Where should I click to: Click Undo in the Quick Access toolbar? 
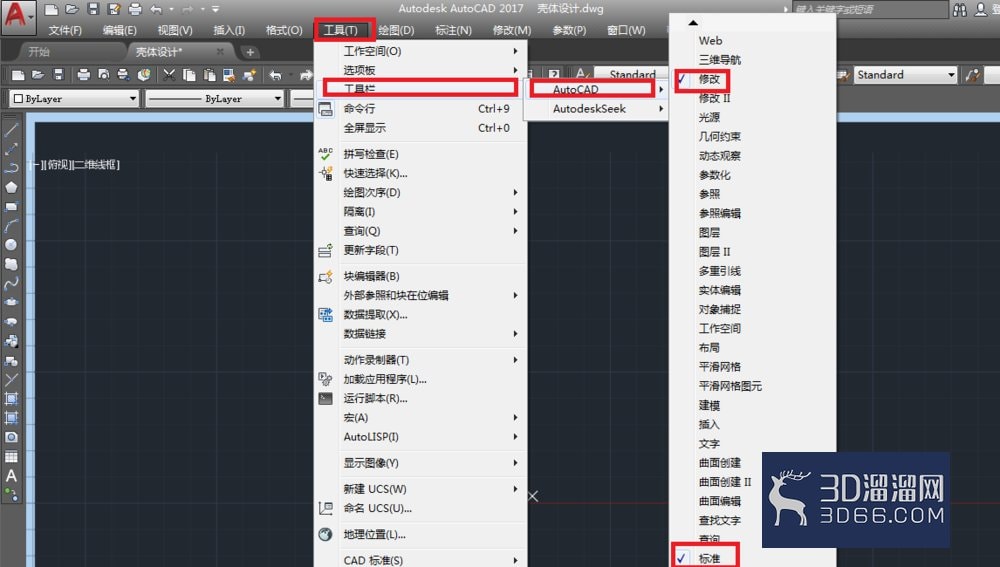coord(156,9)
